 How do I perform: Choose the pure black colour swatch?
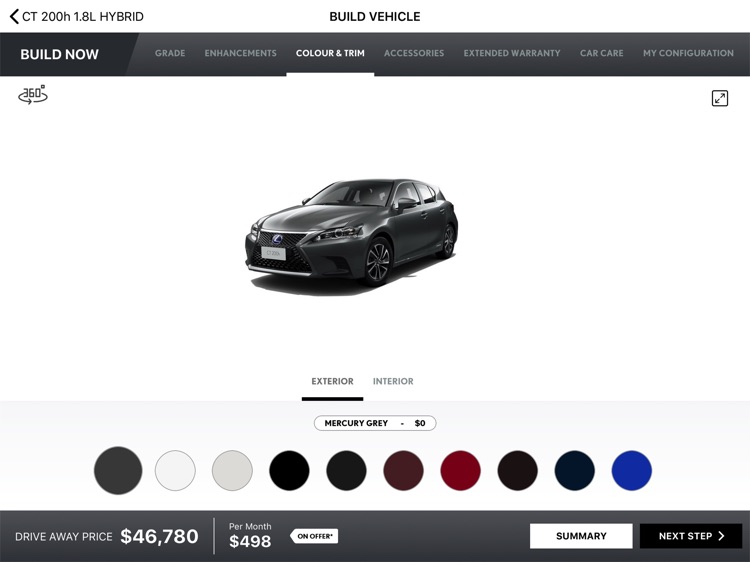(x=289, y=471)
